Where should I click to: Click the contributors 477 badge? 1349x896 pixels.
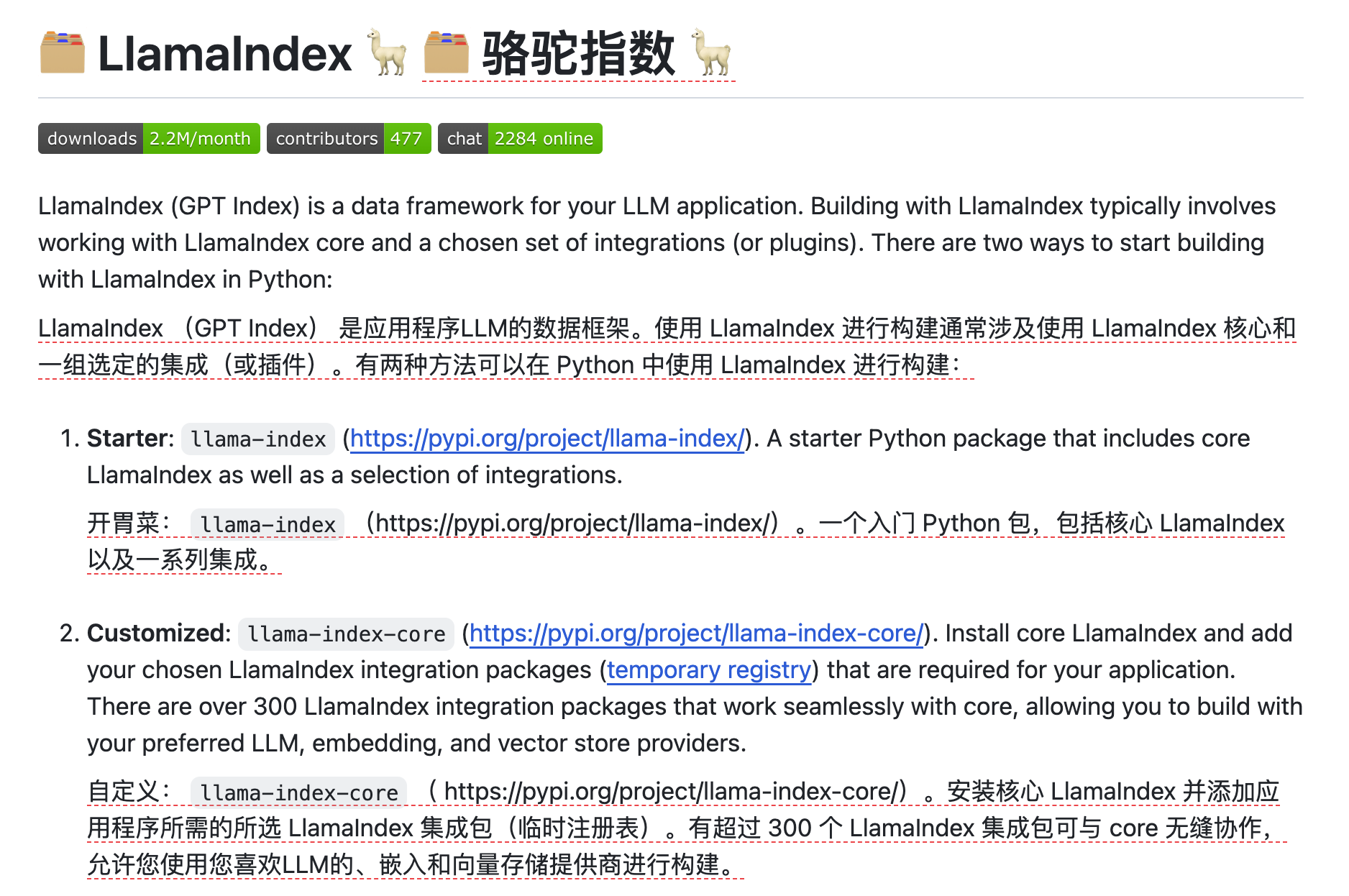click(349, 139)
